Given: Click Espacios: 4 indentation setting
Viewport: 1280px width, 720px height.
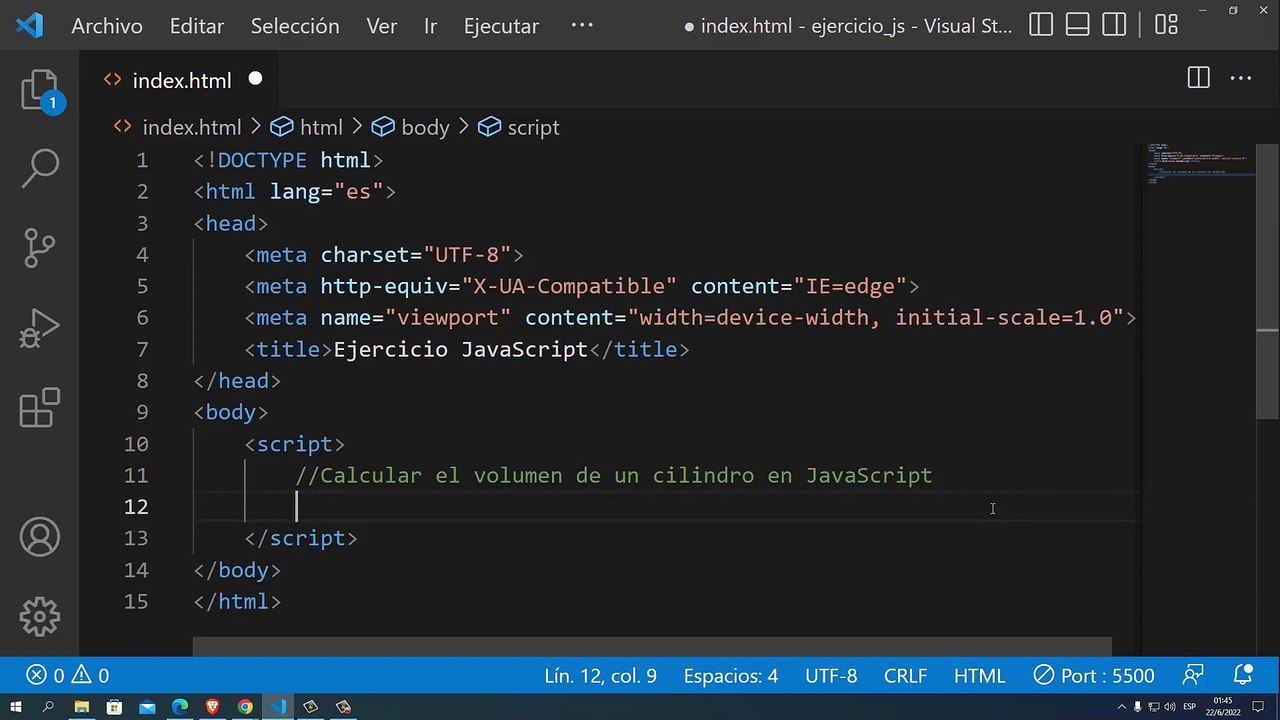Looking at the screenshot, I should click(x=730, y=676).
